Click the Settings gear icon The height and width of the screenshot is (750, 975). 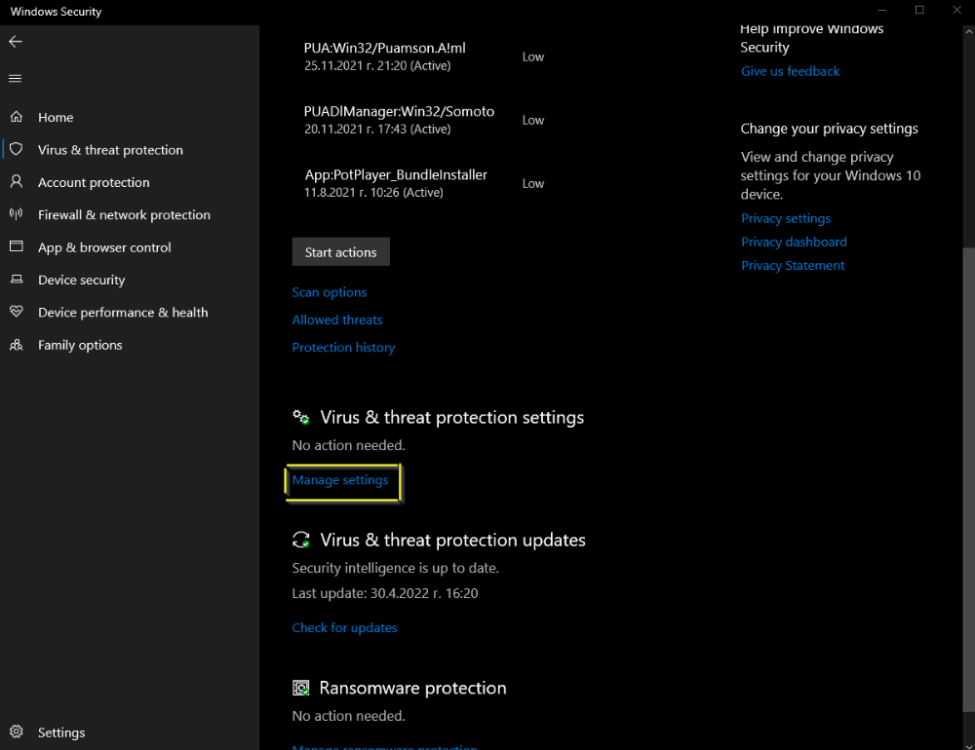(17, 732)
